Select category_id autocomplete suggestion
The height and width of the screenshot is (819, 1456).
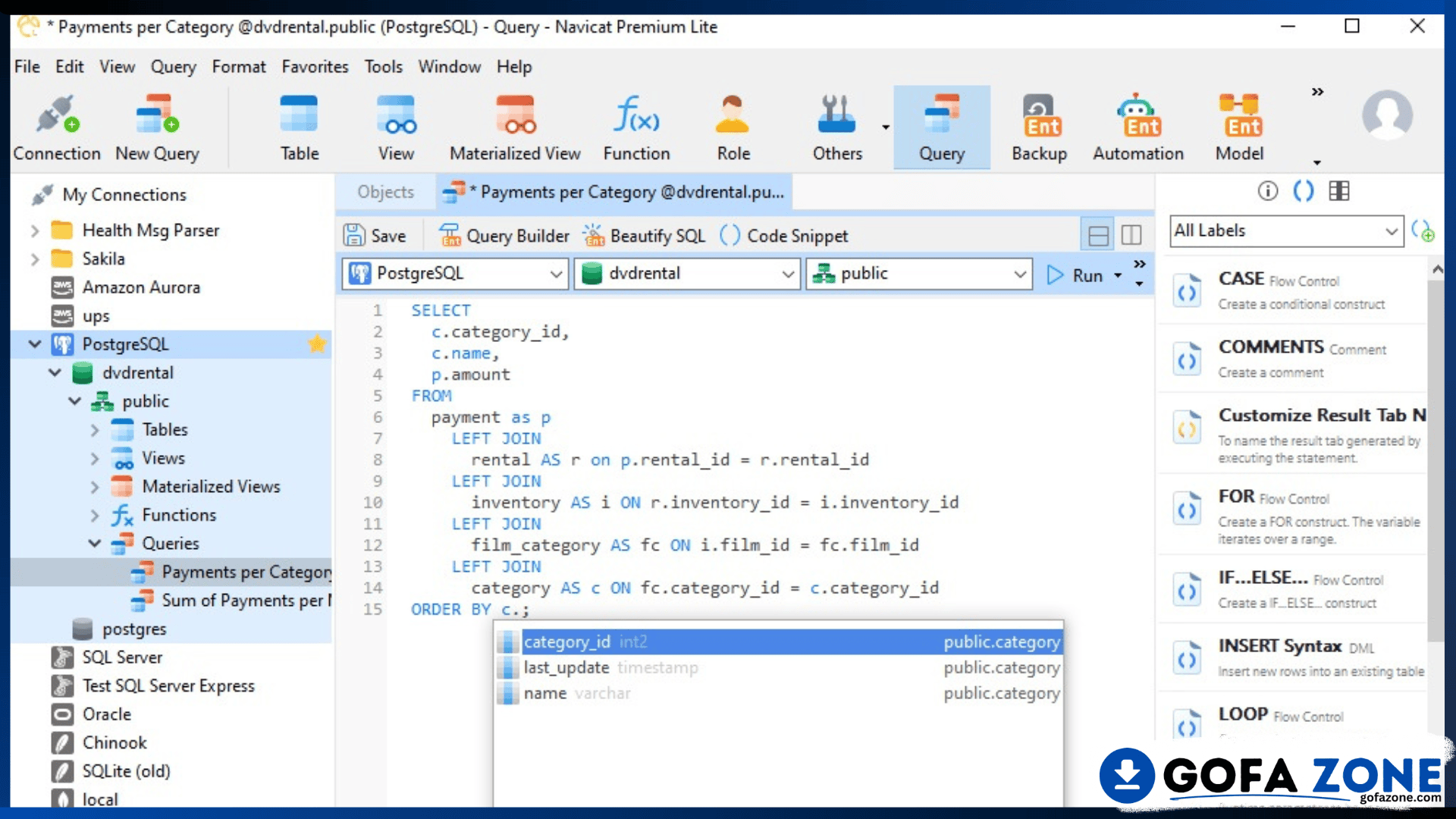[779, 642]
